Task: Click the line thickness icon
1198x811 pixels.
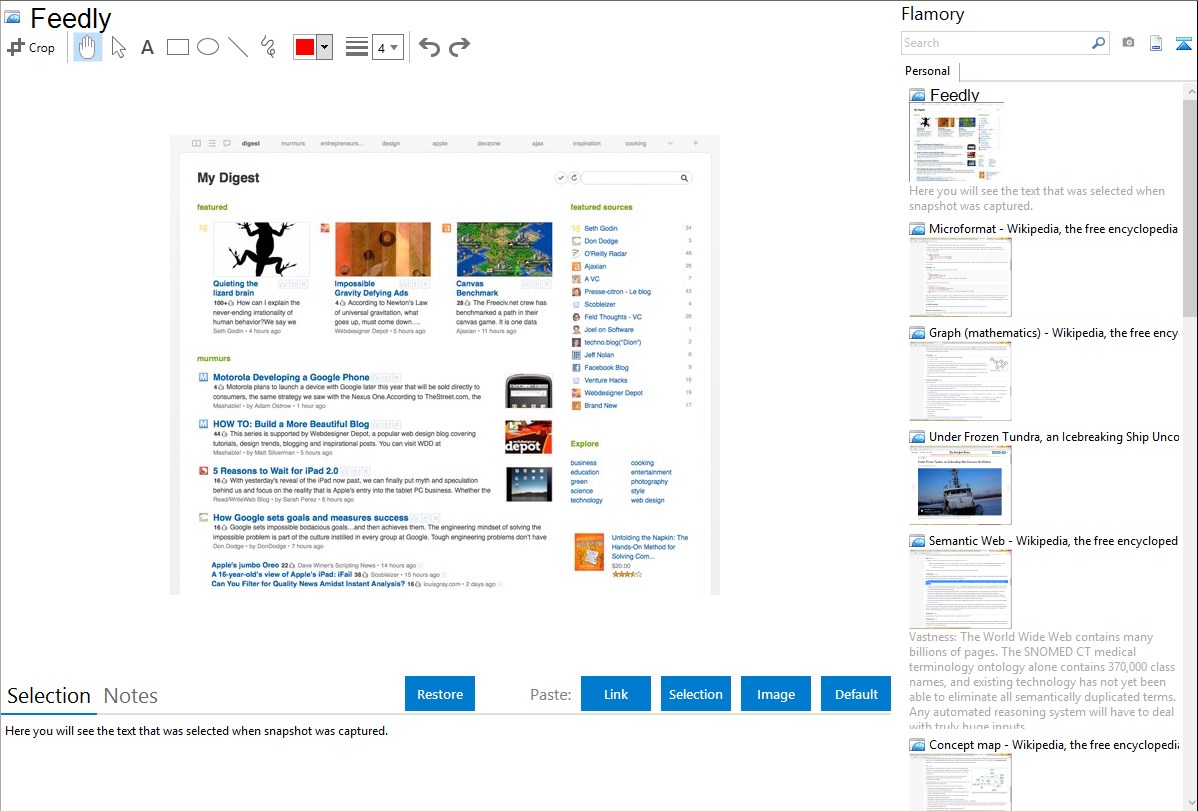Action: [x=357, y=47]
